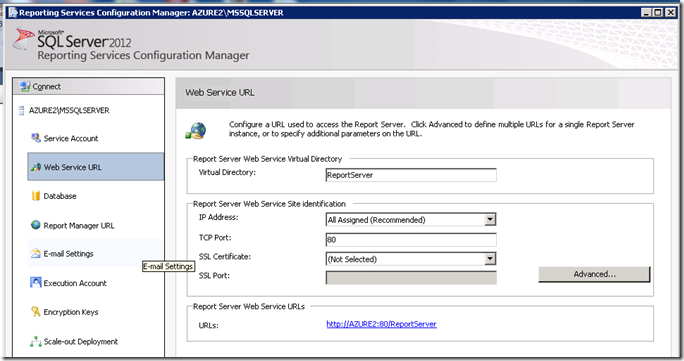Maximize the Configuration Manager window
The height and width of the screenshot is (361, 684).
658,13
